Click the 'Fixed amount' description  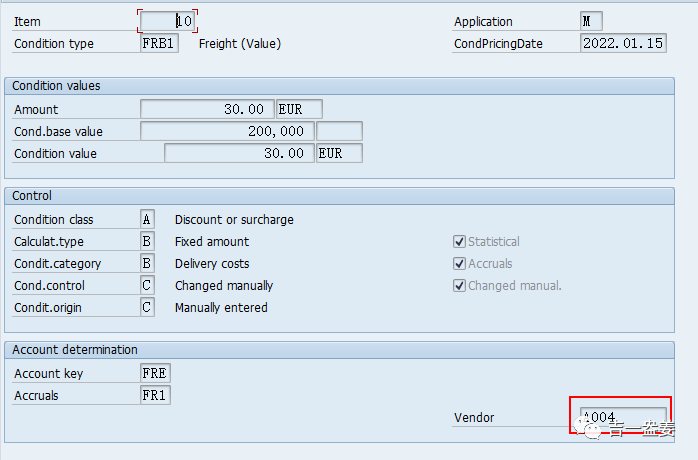click(x=212, y=241)
